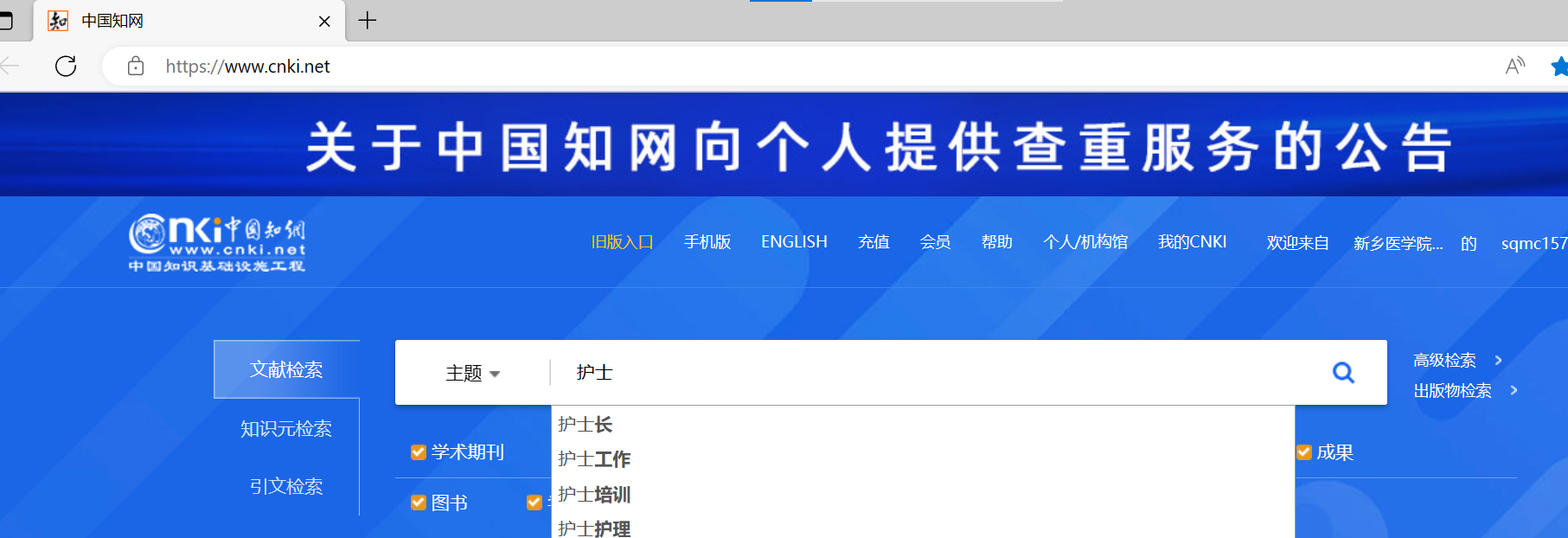Expand 出版物检索 via its arrow
This screenshot has width=1568, height=538.
1514,390
